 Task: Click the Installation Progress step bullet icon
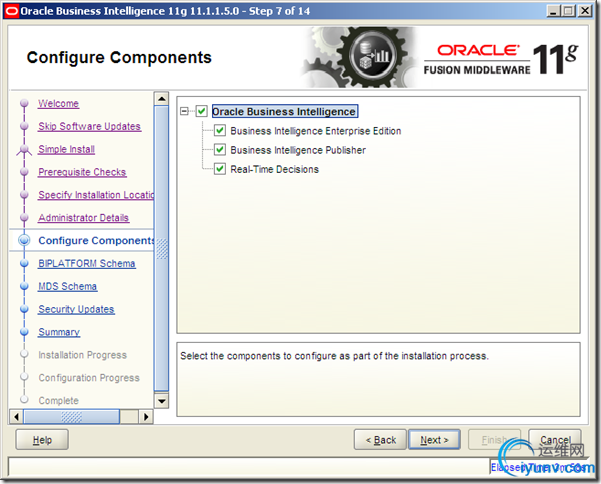[24, 354]
